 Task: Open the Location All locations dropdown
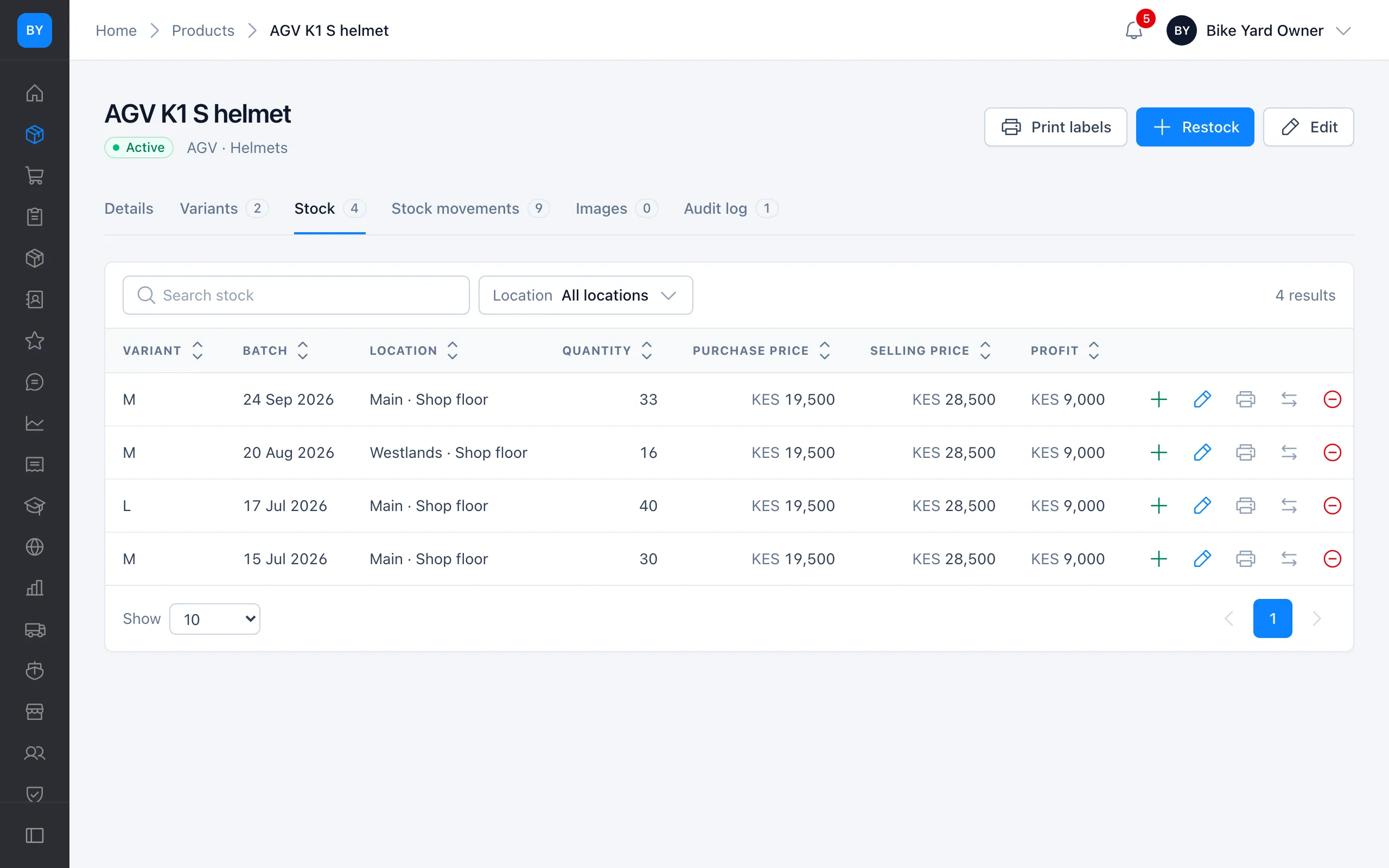[585, 295]
